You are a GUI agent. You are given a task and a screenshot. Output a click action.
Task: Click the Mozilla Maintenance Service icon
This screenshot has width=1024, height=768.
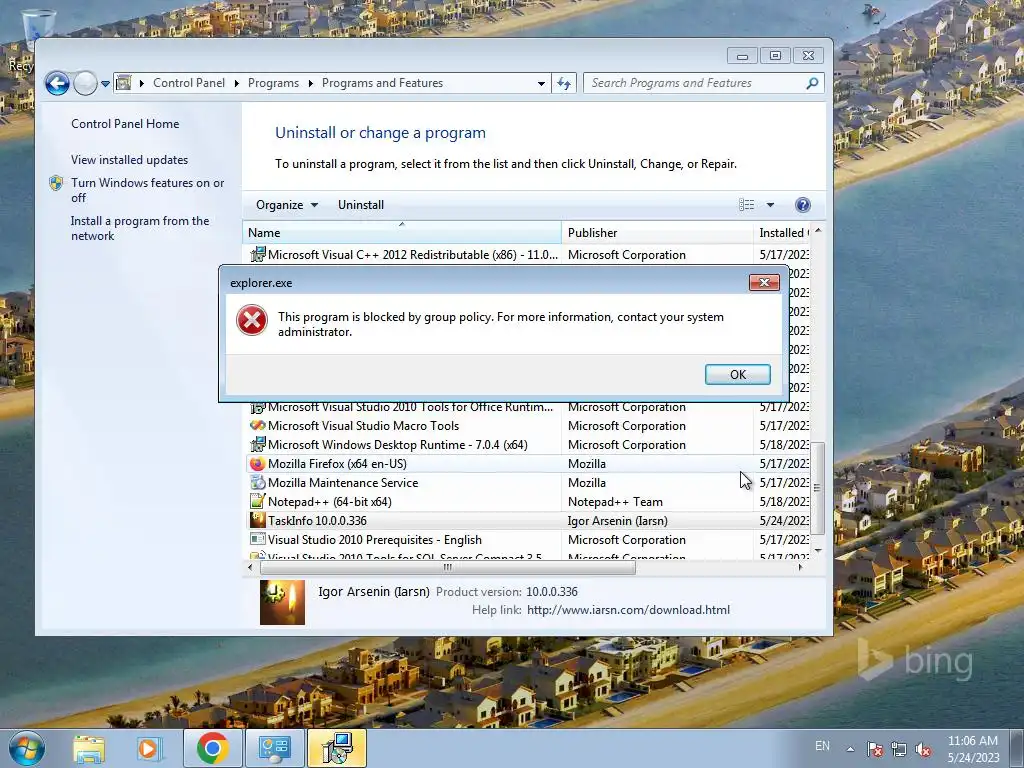point(257,483)
